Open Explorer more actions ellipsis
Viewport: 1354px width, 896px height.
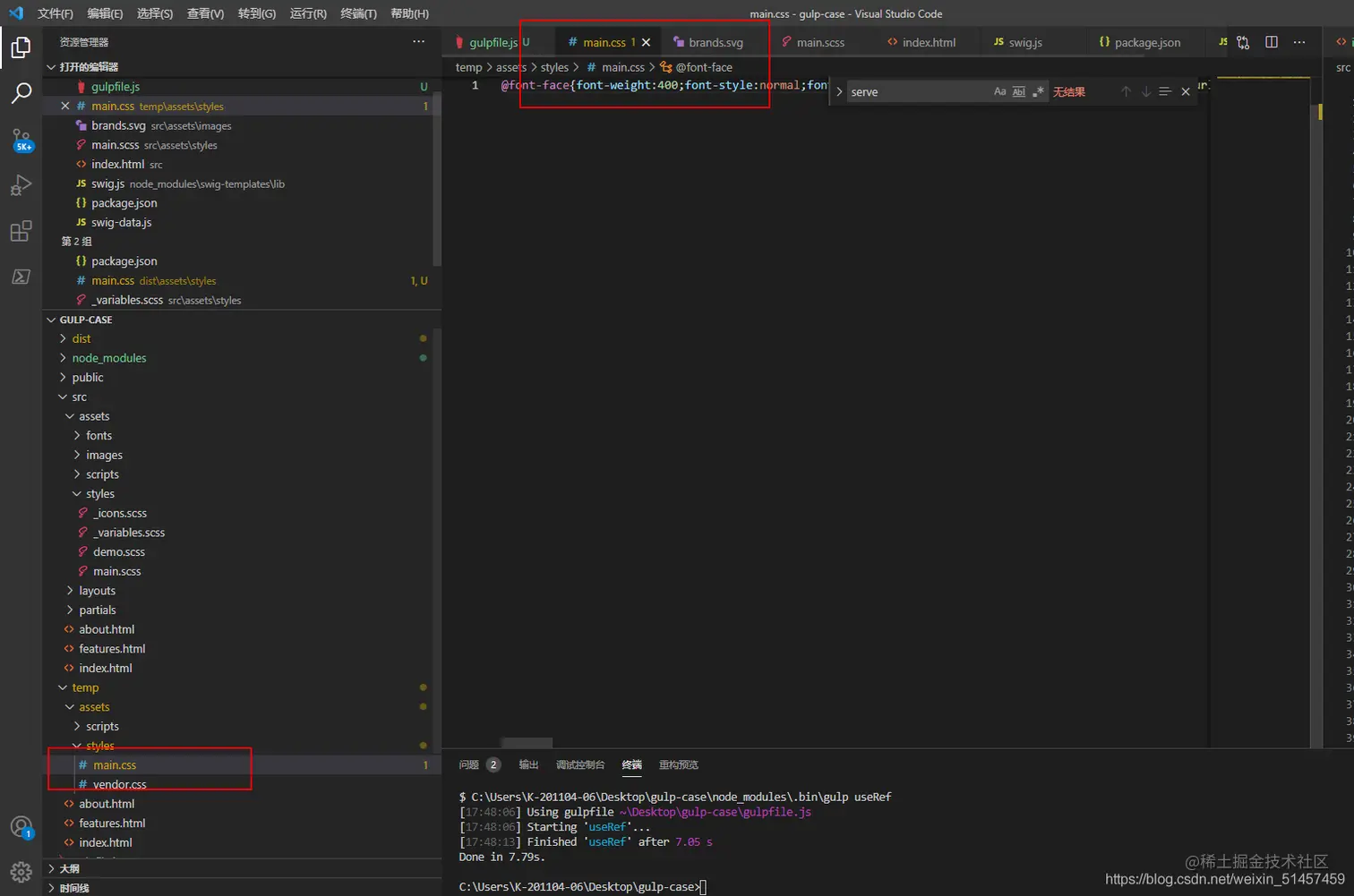click(x=418, y=41)
